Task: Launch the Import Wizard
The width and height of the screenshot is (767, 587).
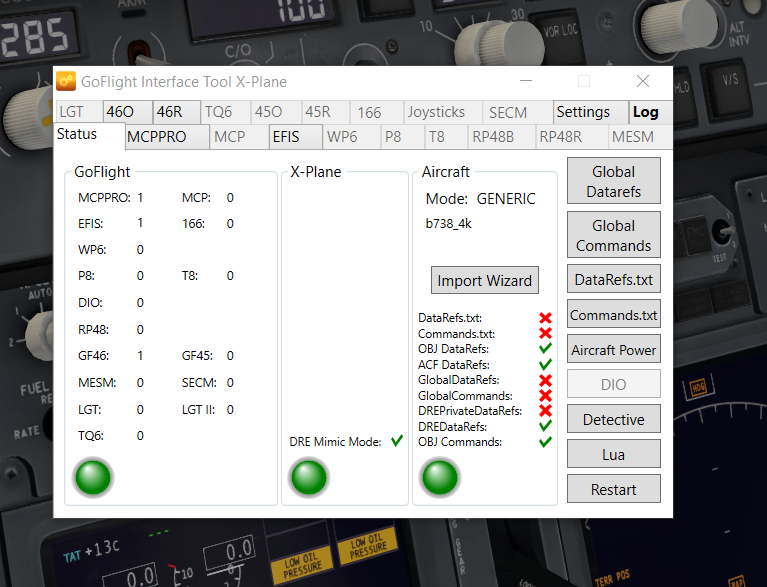Action: (x=485, y=280)
